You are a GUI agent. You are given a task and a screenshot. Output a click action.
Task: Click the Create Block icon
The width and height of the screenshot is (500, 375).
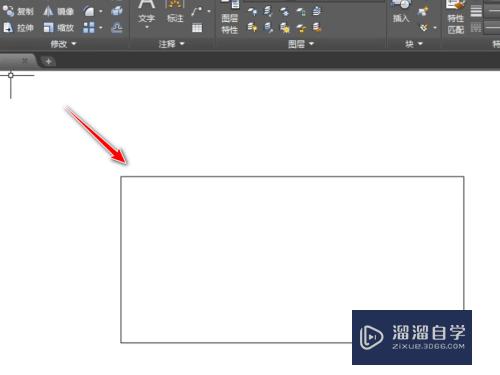pyautogui.click(x=423, y=12)
